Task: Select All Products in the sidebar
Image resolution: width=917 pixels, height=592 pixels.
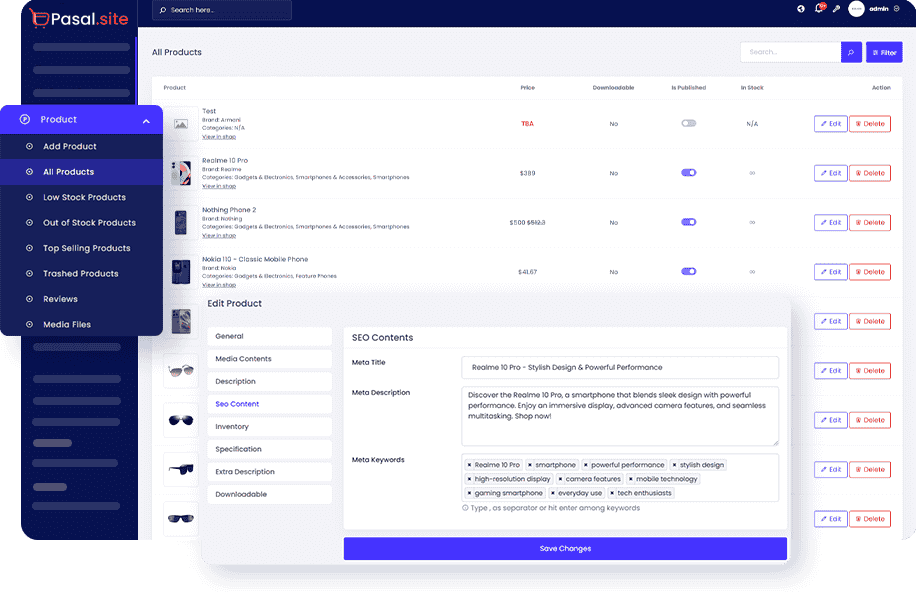Action: click(x=81, y=172)
